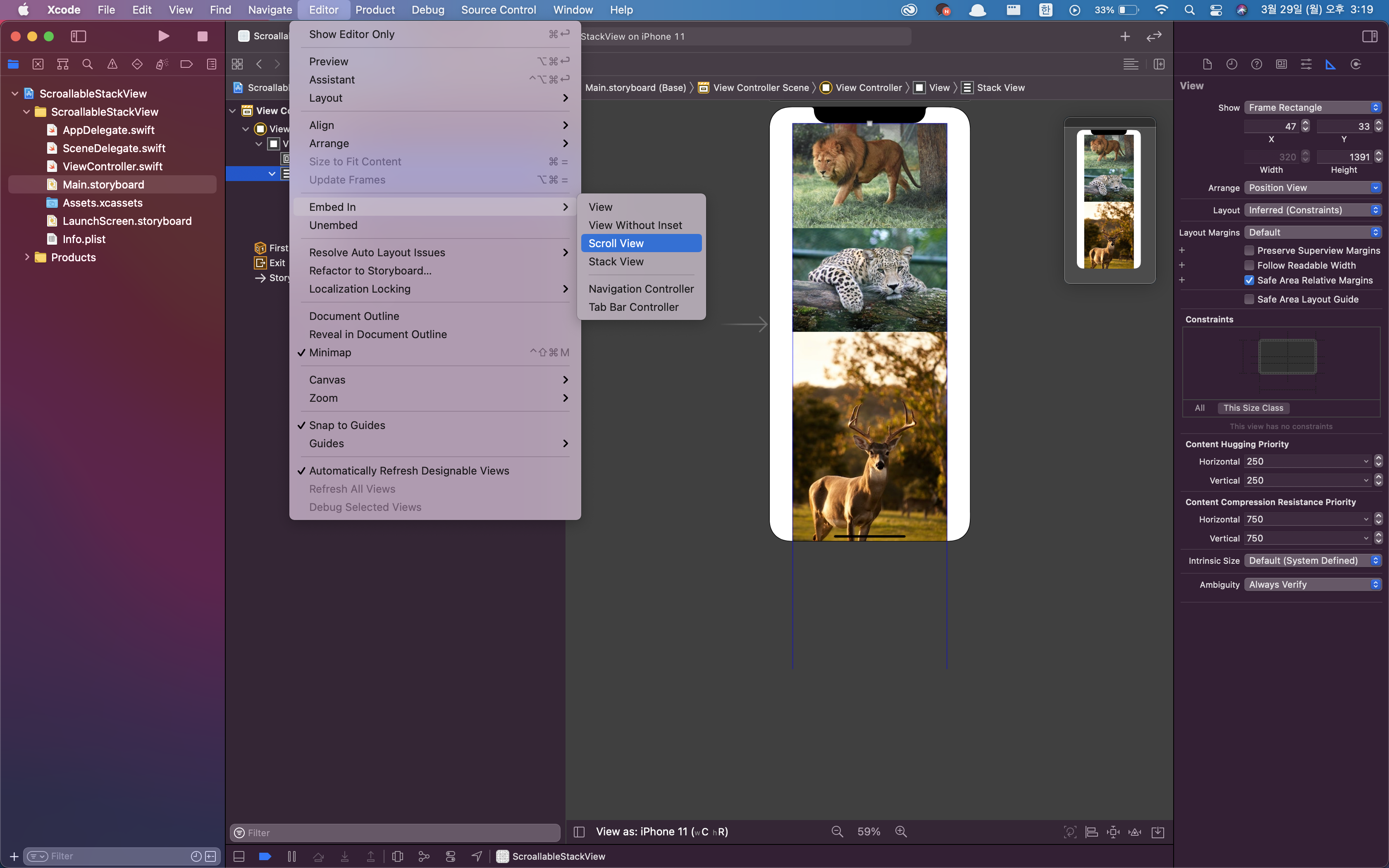The height and width of the screenshot is (868, 1389).
Task: Open the Show Frame Rectangle dropdown
Action: 1313,107
